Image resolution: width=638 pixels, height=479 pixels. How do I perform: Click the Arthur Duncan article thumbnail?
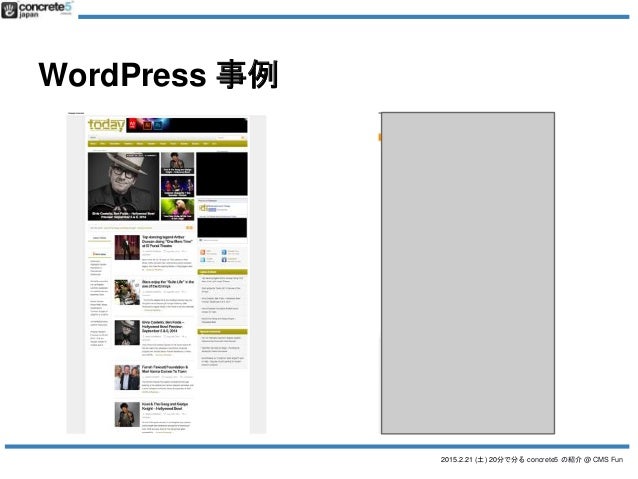[127, 247]
